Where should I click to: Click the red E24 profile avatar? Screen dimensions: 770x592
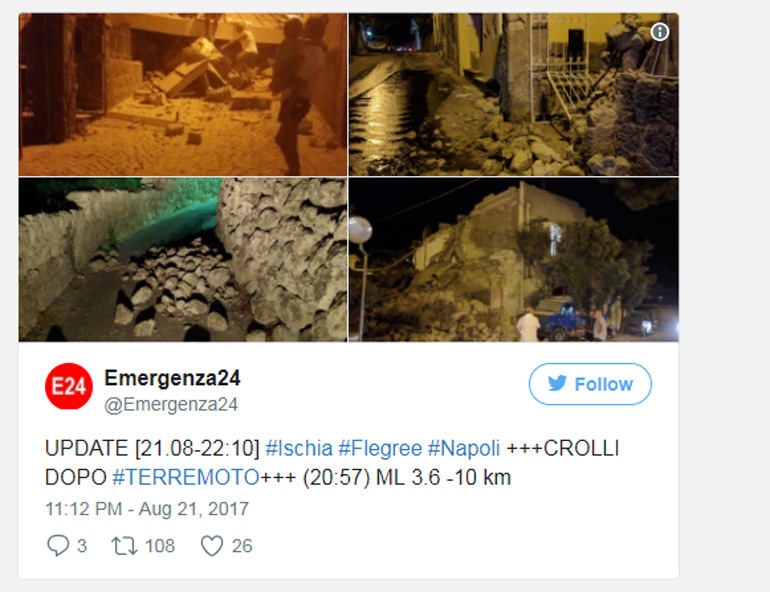[69, 386]
